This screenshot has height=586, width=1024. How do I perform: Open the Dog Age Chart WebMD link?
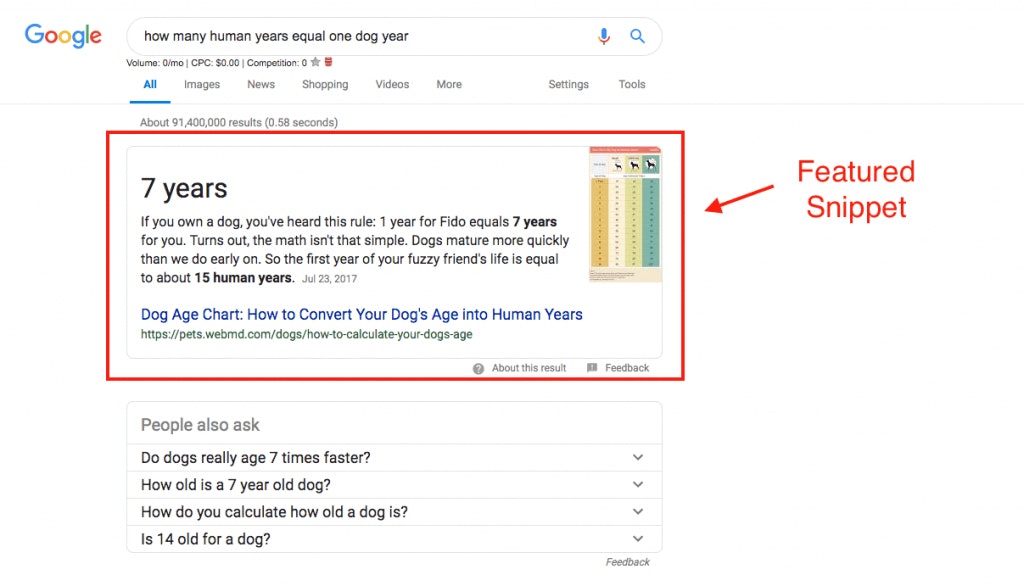pos(361,314)
